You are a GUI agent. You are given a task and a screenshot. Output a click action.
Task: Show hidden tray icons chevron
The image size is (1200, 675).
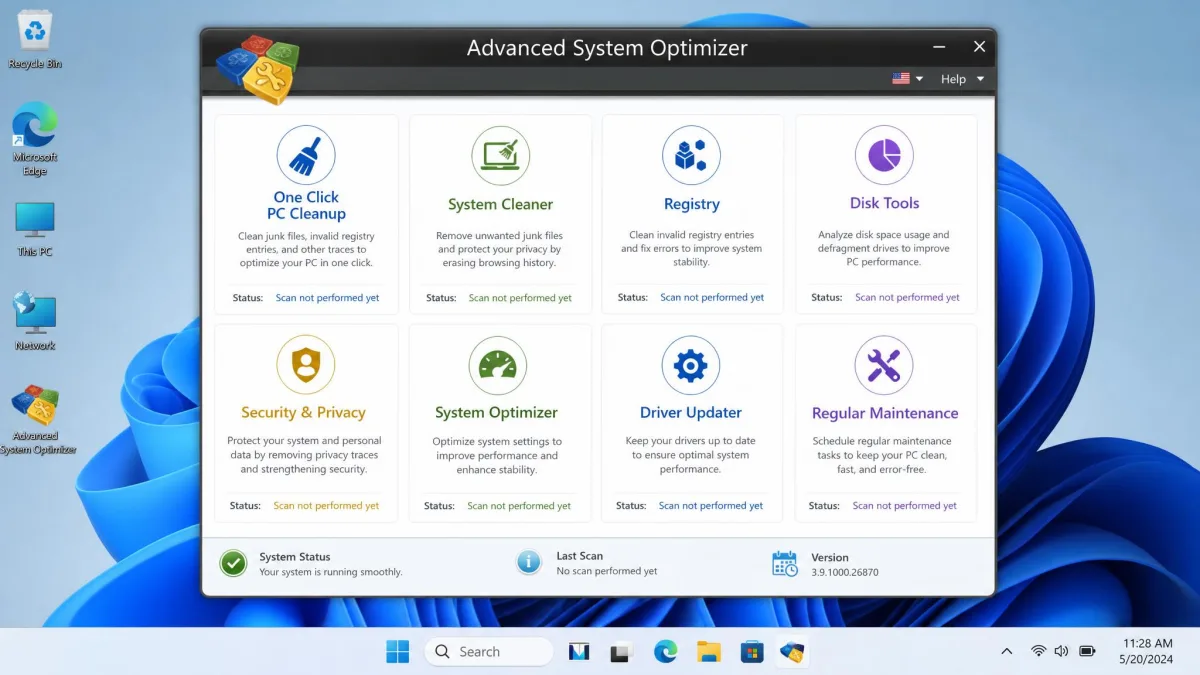[1006, 652]
